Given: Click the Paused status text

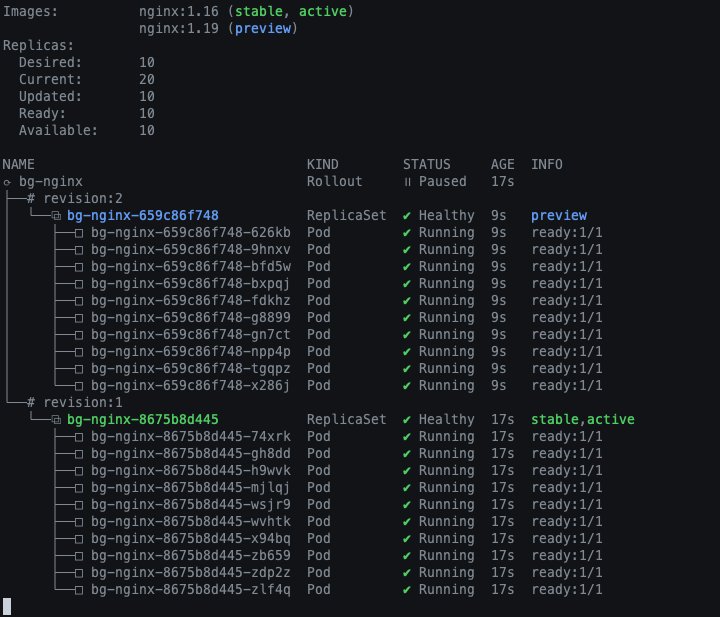Looking at the screenshot, I should tap(443, 181).
